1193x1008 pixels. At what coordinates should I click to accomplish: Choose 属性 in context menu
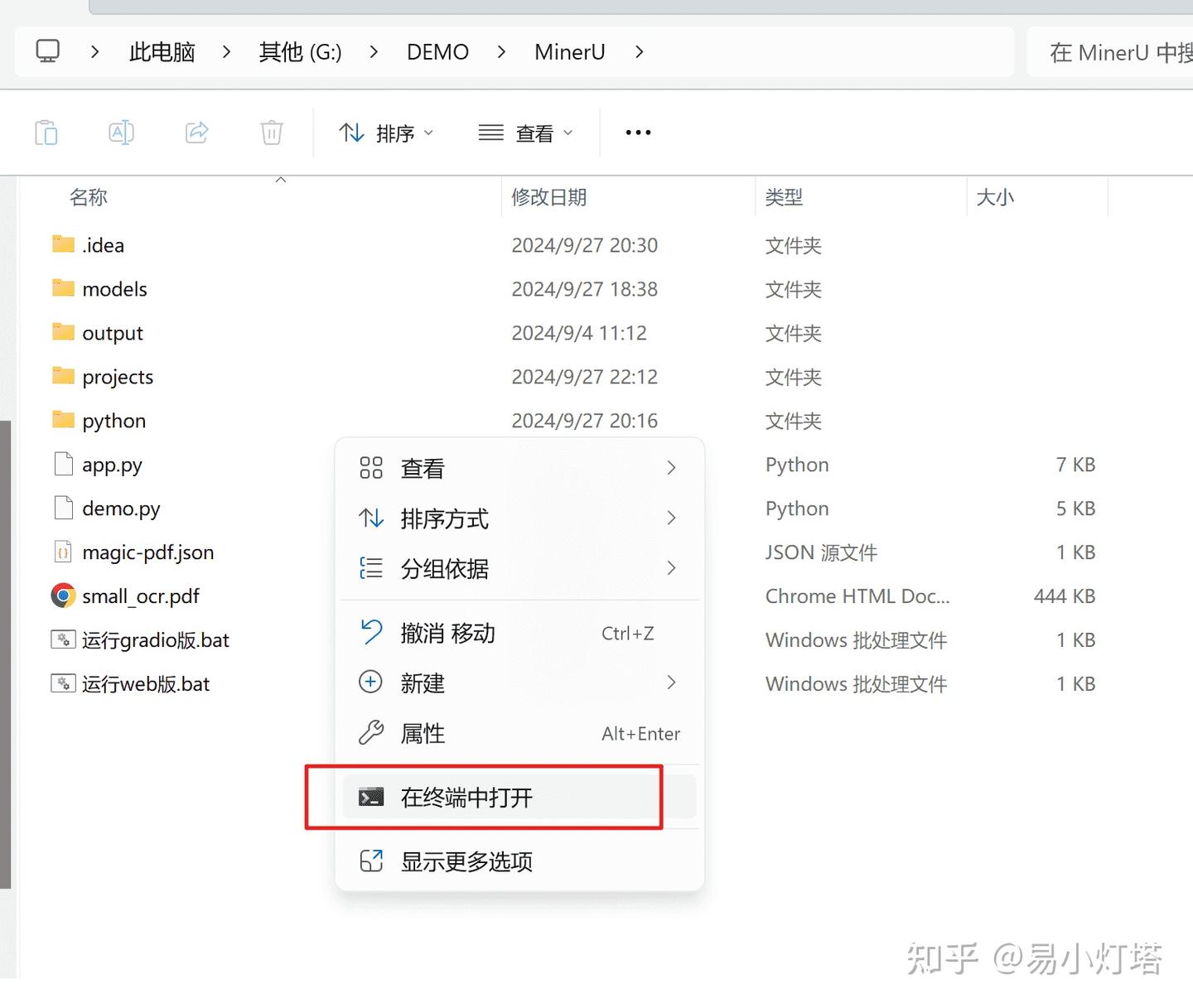[519, 733]
